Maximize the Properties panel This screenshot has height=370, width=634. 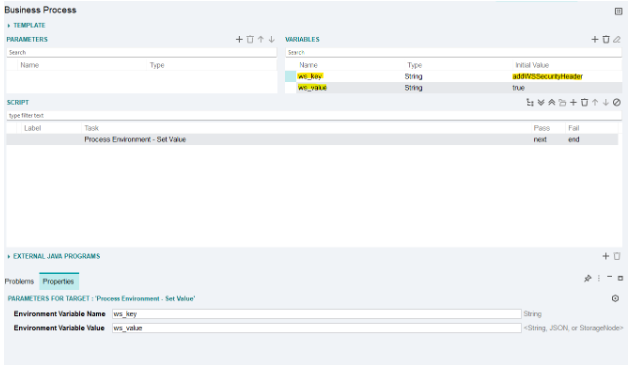620,278
